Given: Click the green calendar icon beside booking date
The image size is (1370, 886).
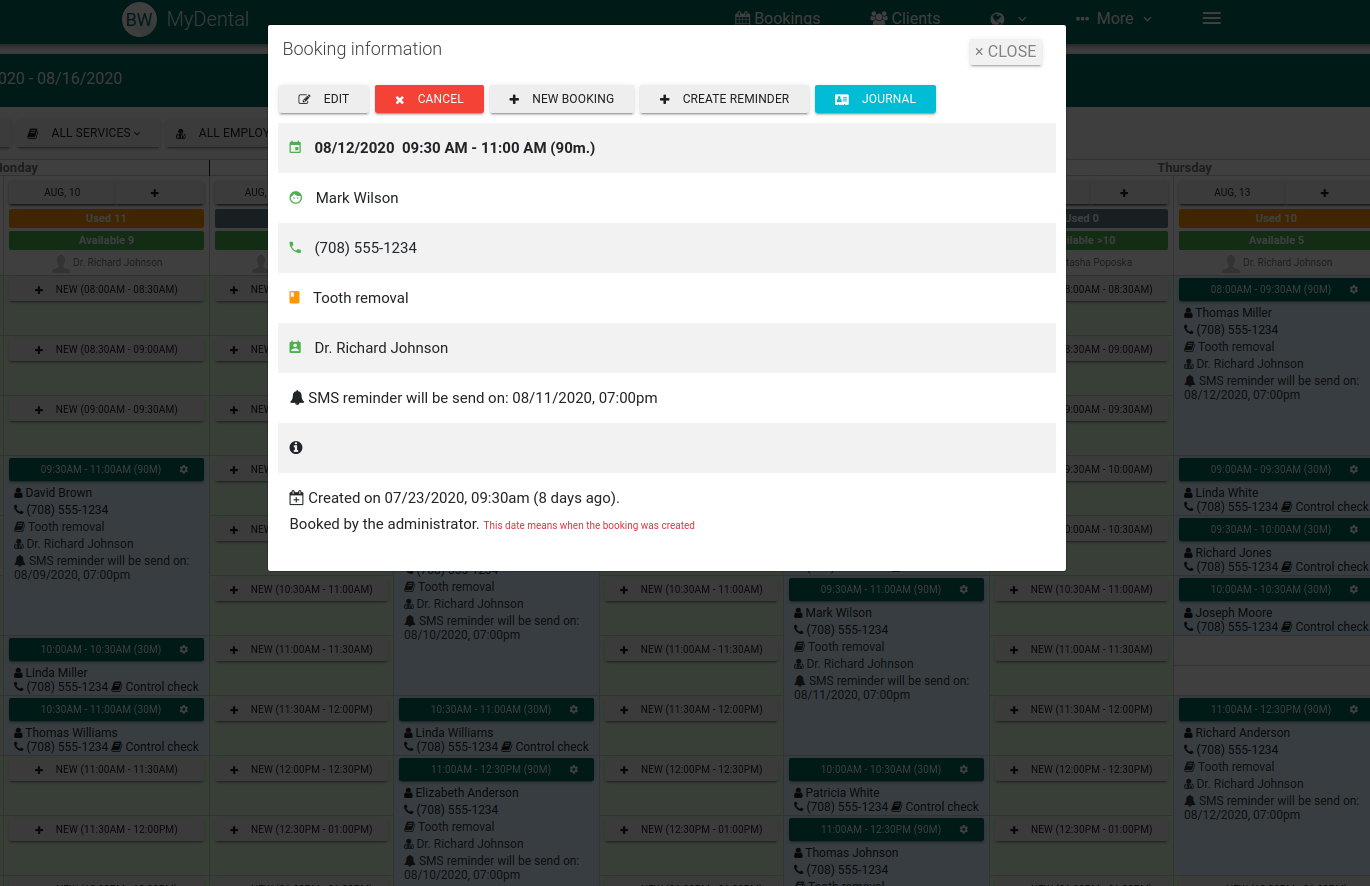Looking at the screenshot, I should coord(295,148).
